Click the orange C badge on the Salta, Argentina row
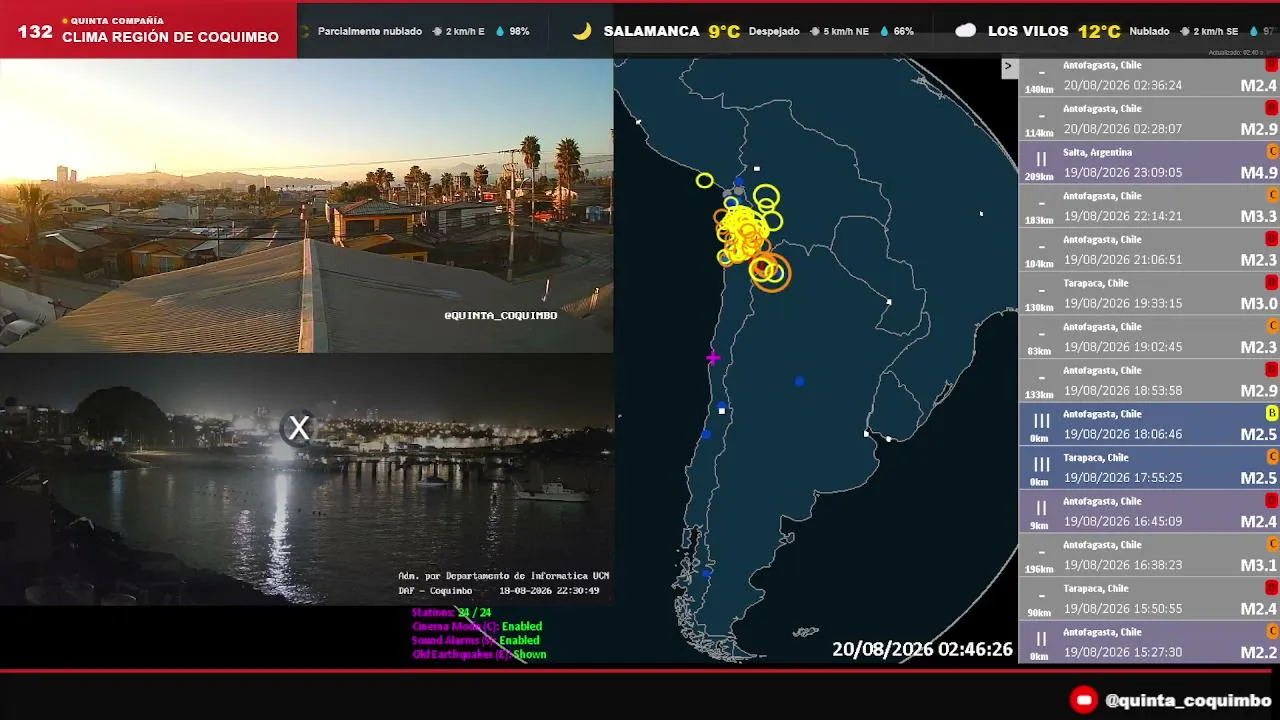Screen dimensions: 1280x720 pos(1272,152)
